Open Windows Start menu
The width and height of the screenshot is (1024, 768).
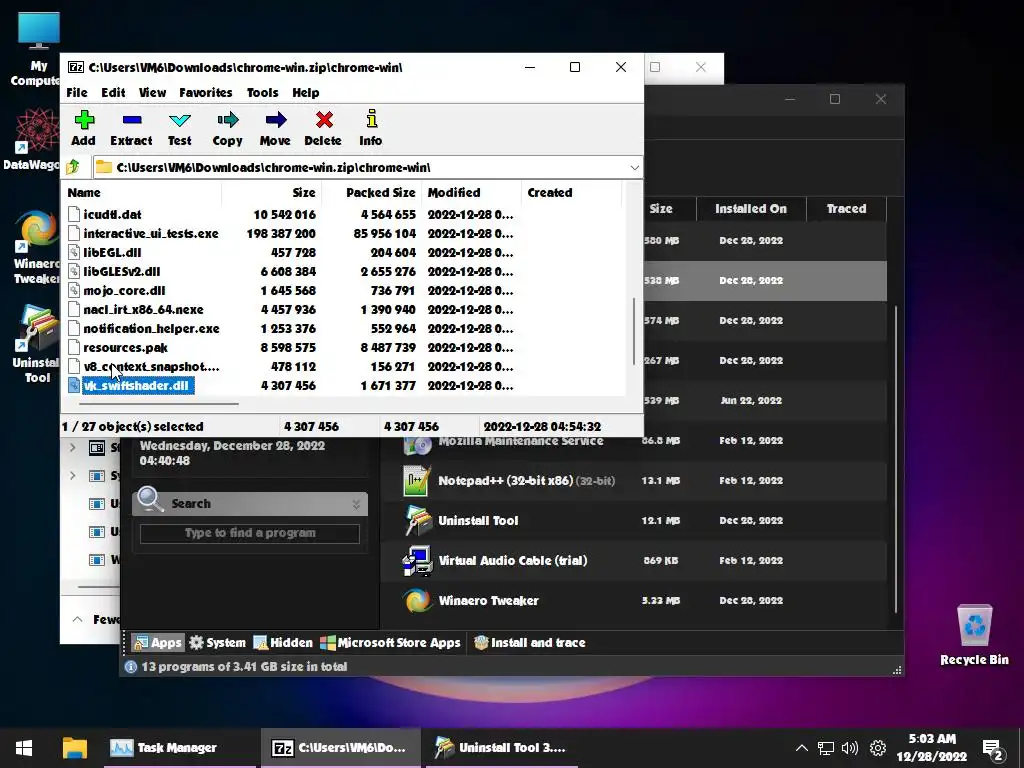pos(24,748)
